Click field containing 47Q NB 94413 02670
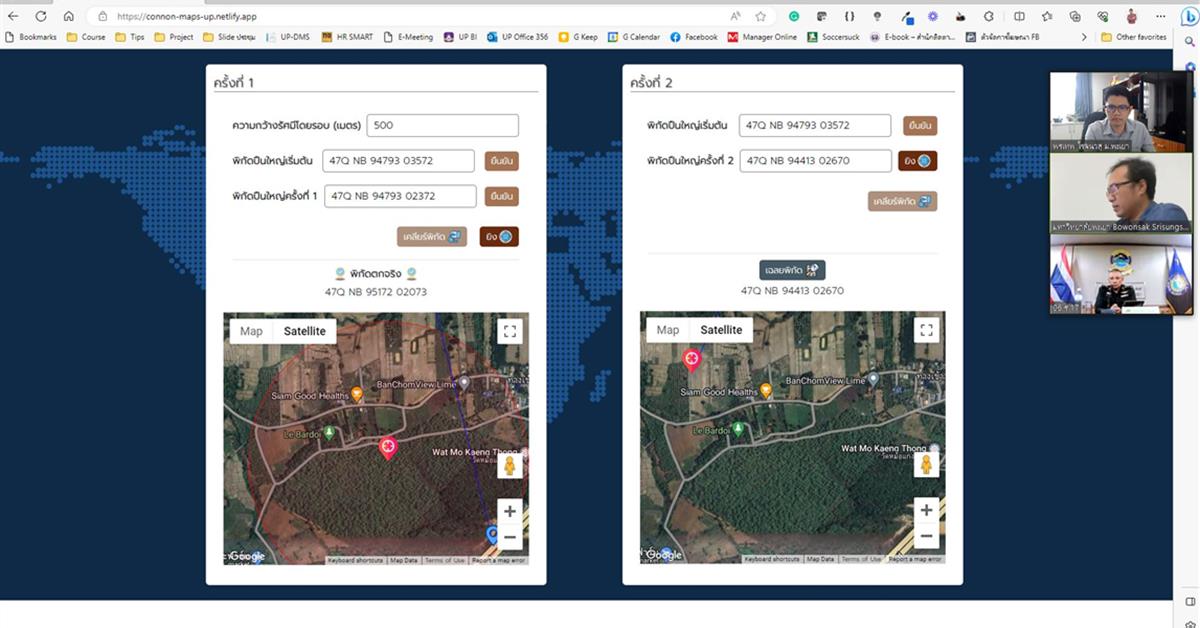Screen dimensions: 1200x628 (x=815, y=160)
